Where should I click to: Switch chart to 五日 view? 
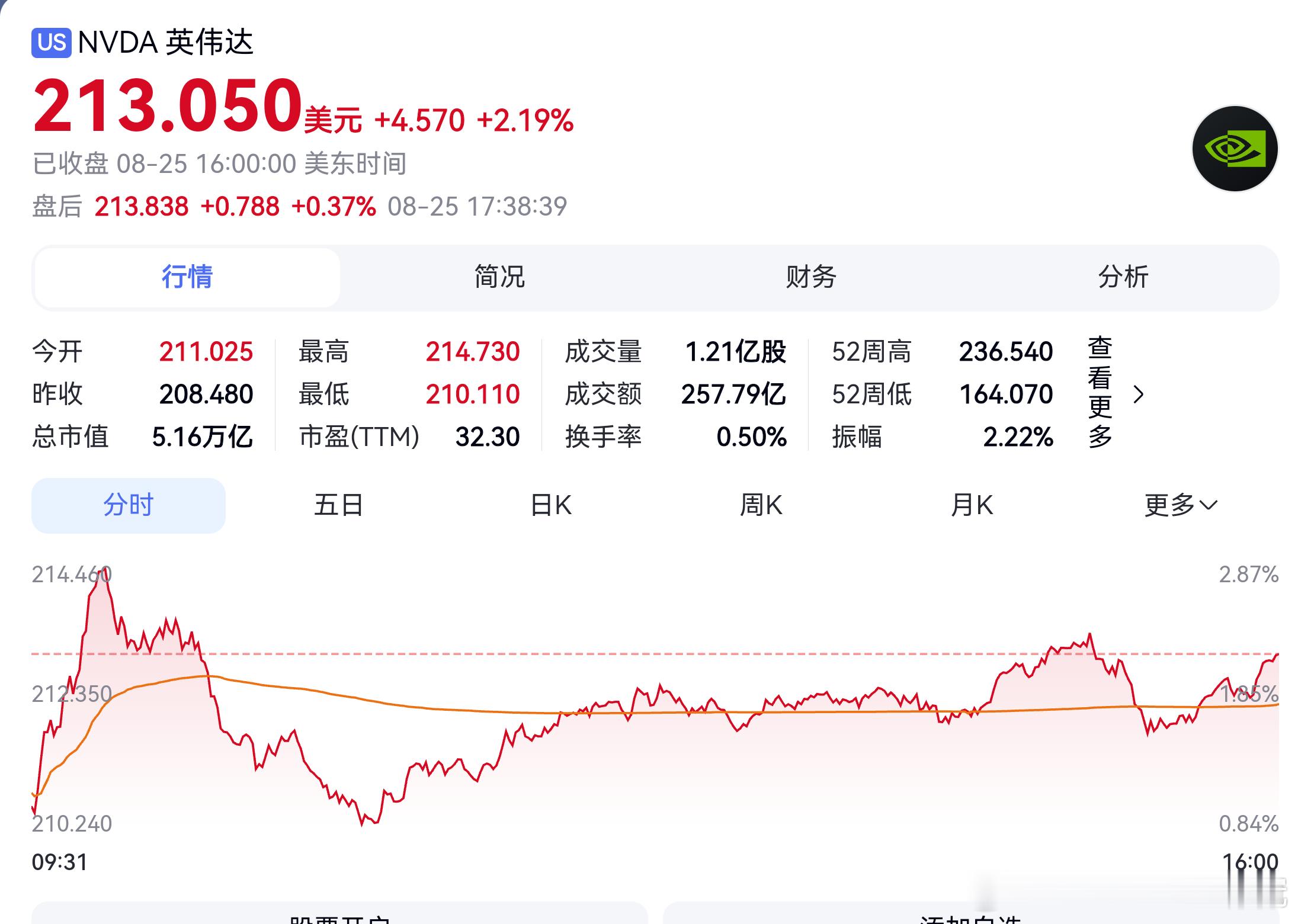point(338,505)
